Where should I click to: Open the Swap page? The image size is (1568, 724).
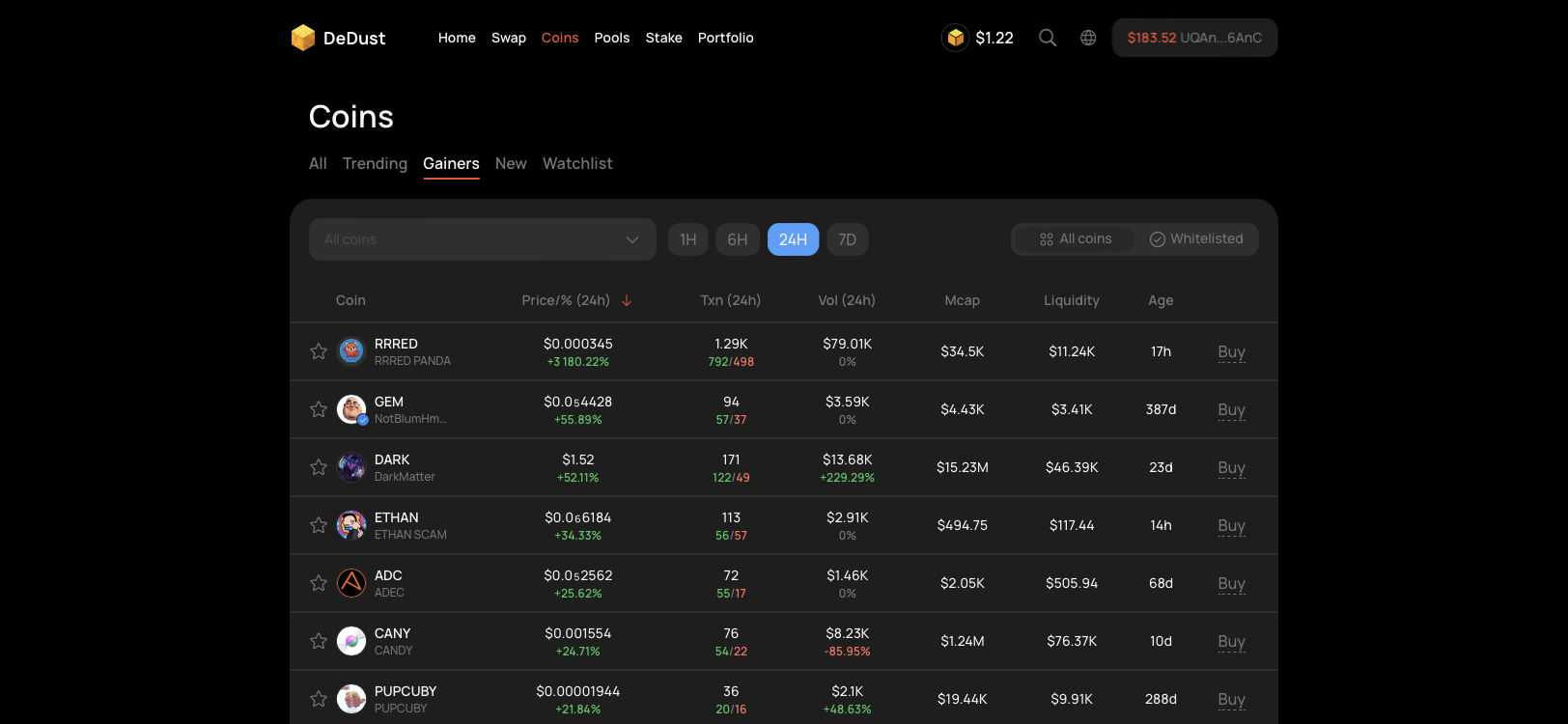(509, 38)
